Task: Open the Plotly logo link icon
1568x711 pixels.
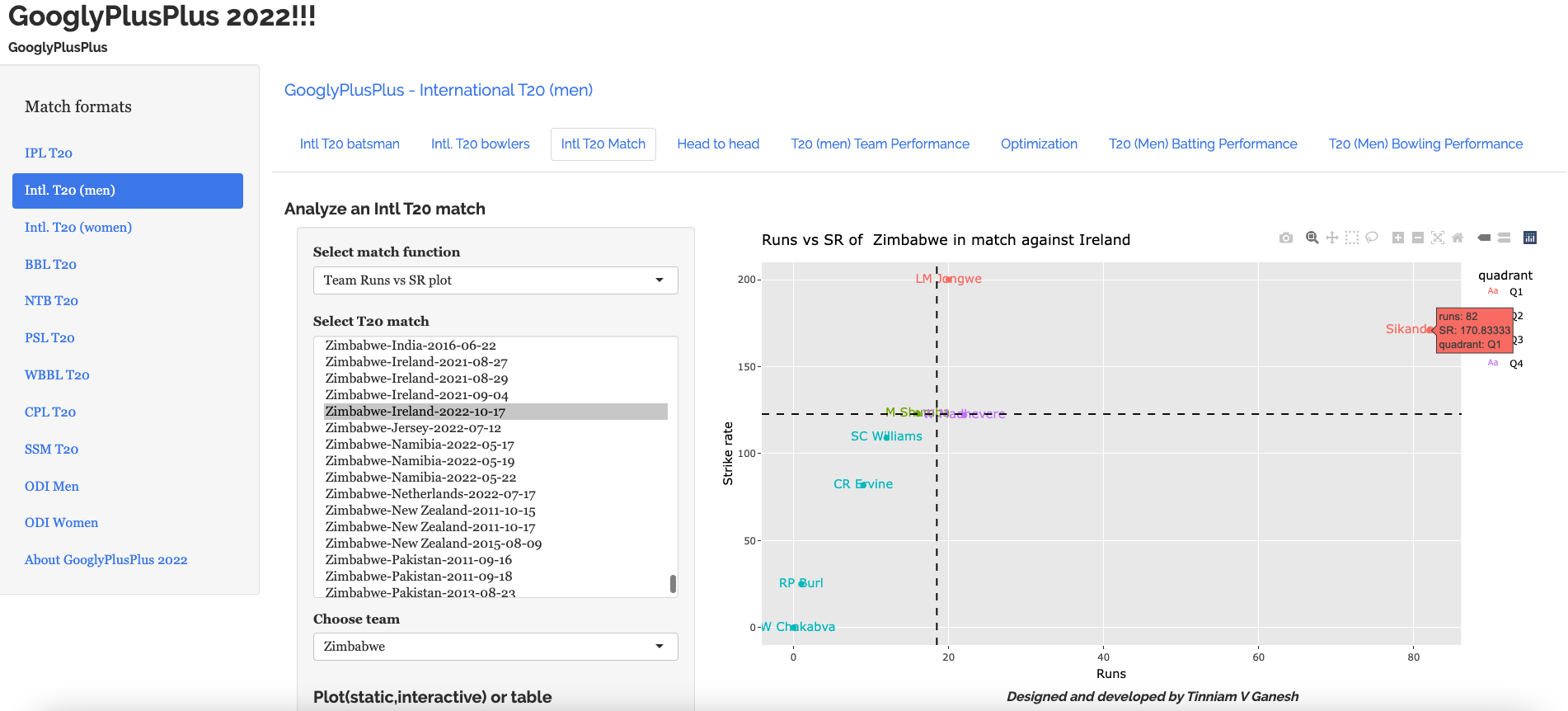Action: pos(1530,238)
